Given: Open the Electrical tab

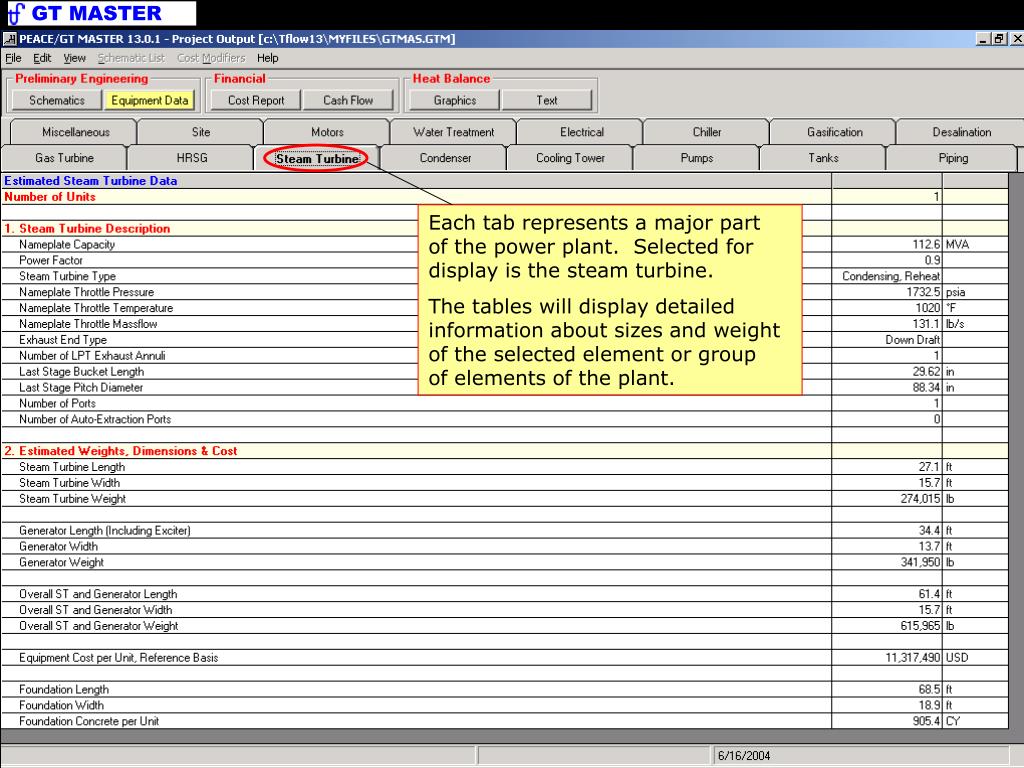Looking at the screenshot, I should pyautogui.click(x=582, y=132).
